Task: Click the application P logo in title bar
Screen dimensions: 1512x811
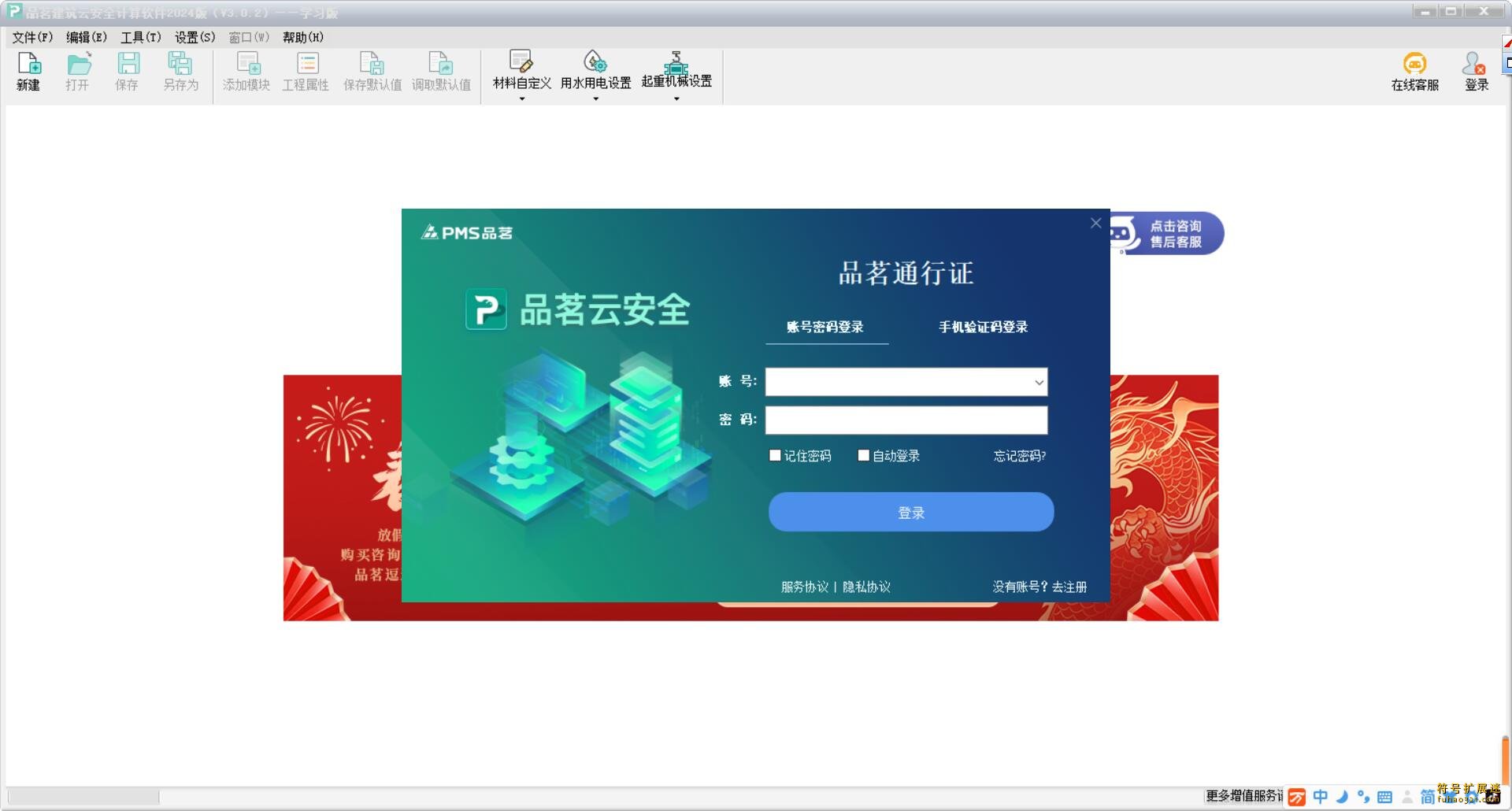Action: 14,11
